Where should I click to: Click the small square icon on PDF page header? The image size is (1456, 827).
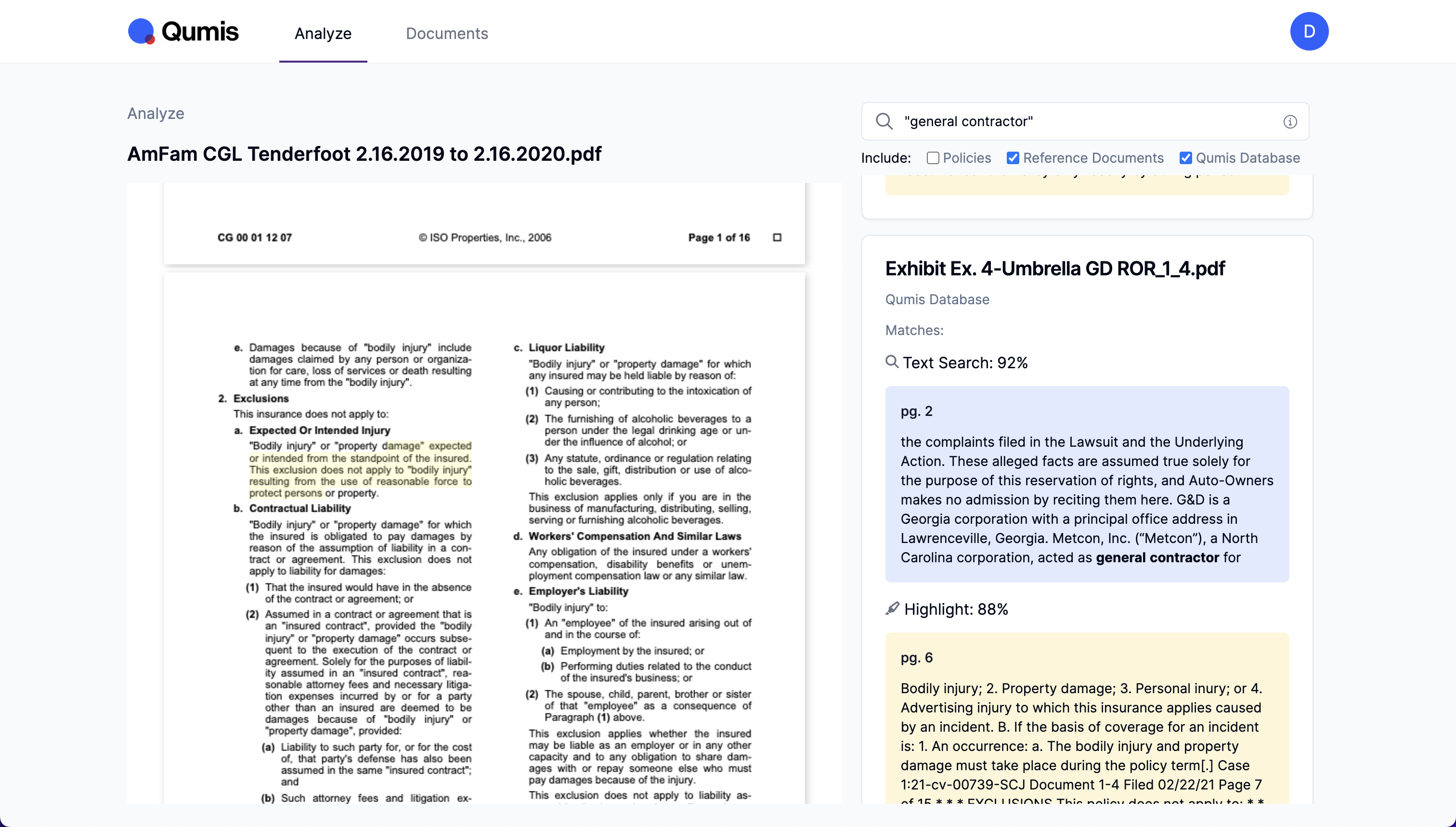777,237
